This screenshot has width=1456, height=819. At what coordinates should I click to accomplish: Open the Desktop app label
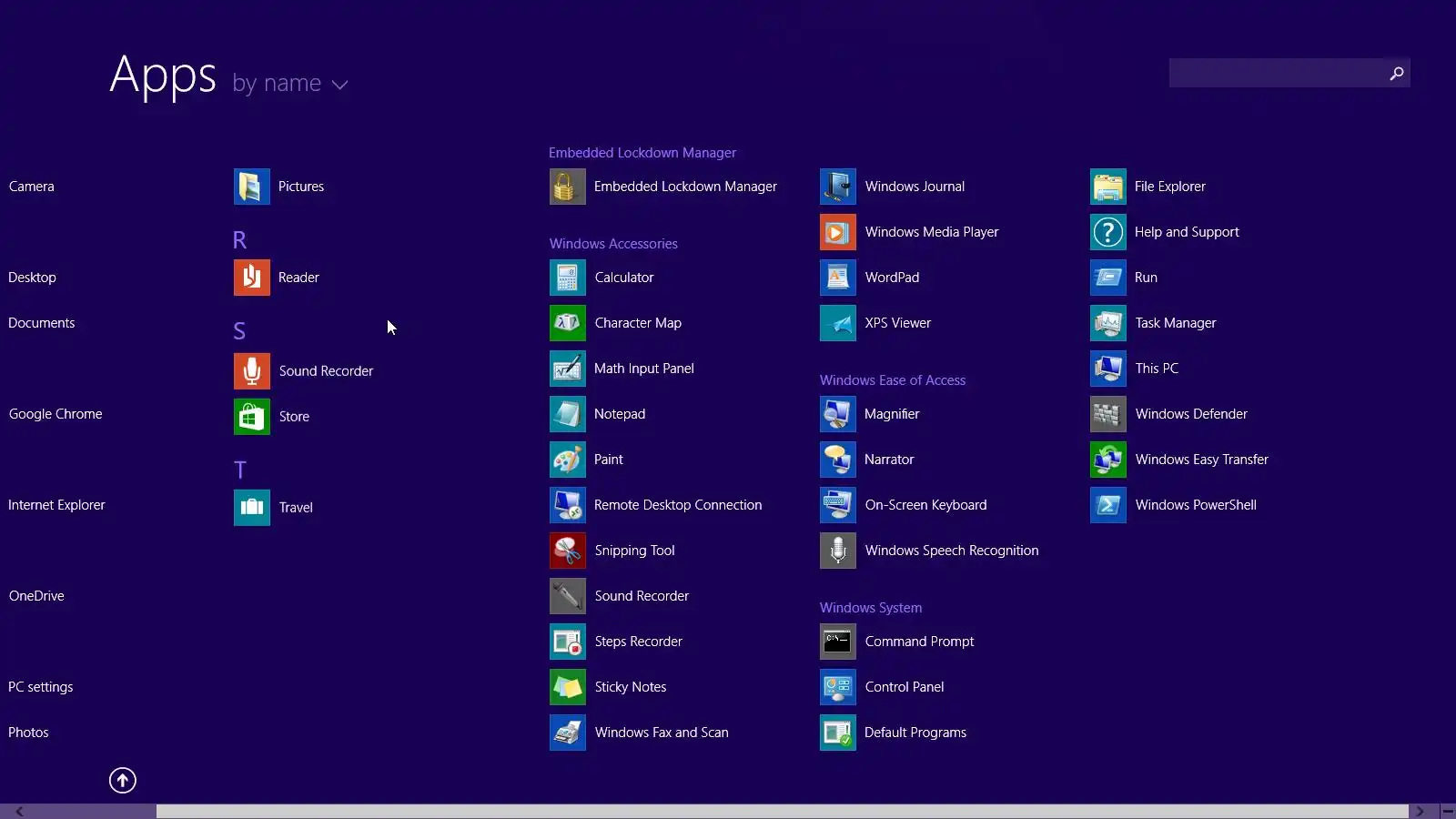point(32,278)
